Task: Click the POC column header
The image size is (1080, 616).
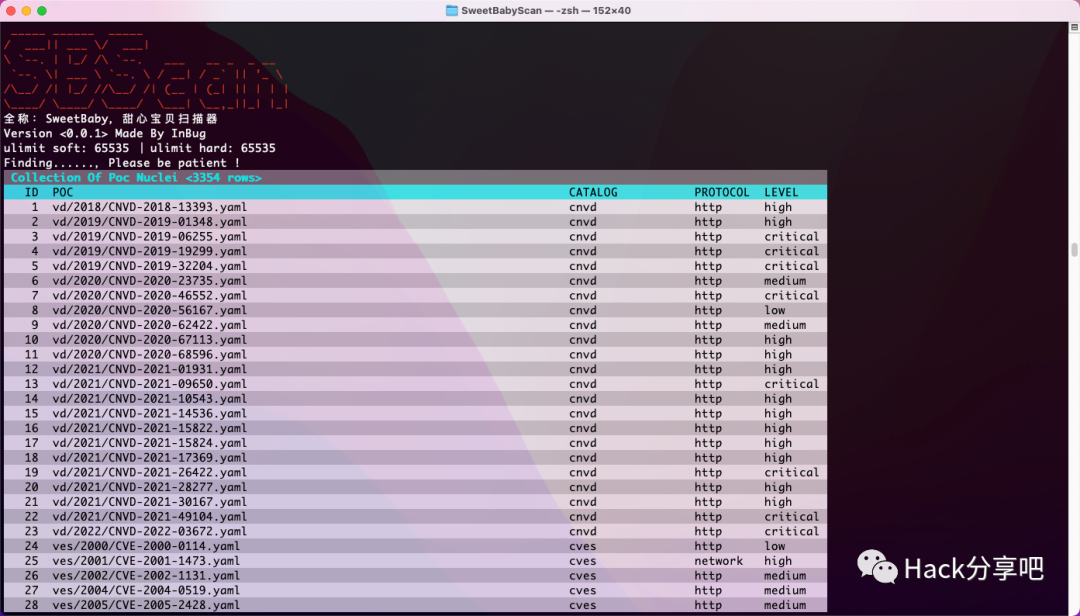Action: (63, 192)
